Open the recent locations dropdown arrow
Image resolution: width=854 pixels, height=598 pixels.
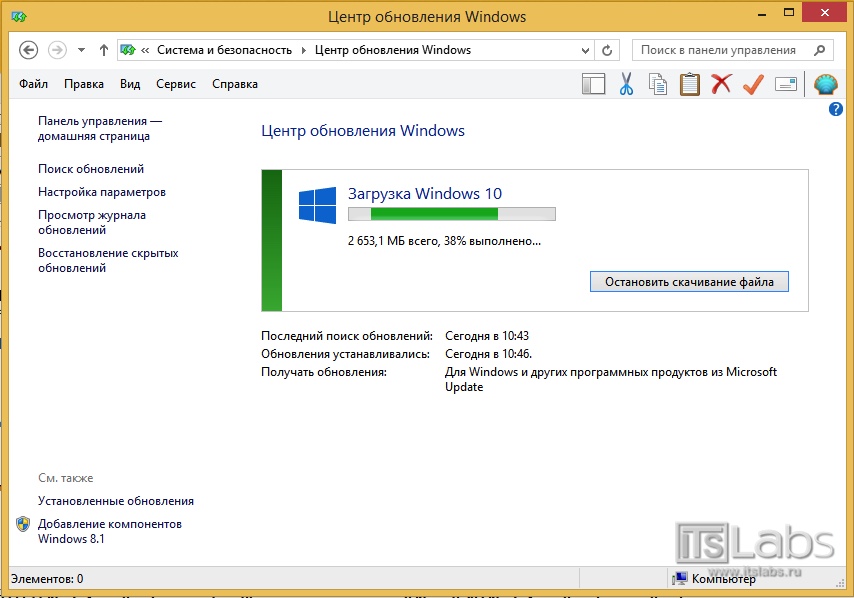point(81,50)
